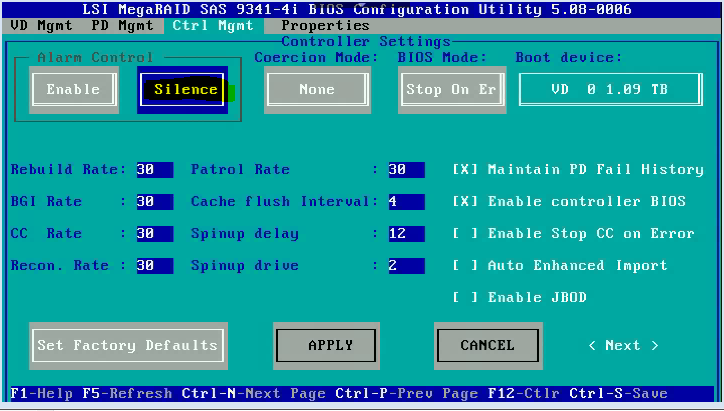Go to the Next settings page
Viewport: 724px width, 411px height.
[x=623, y=345]
